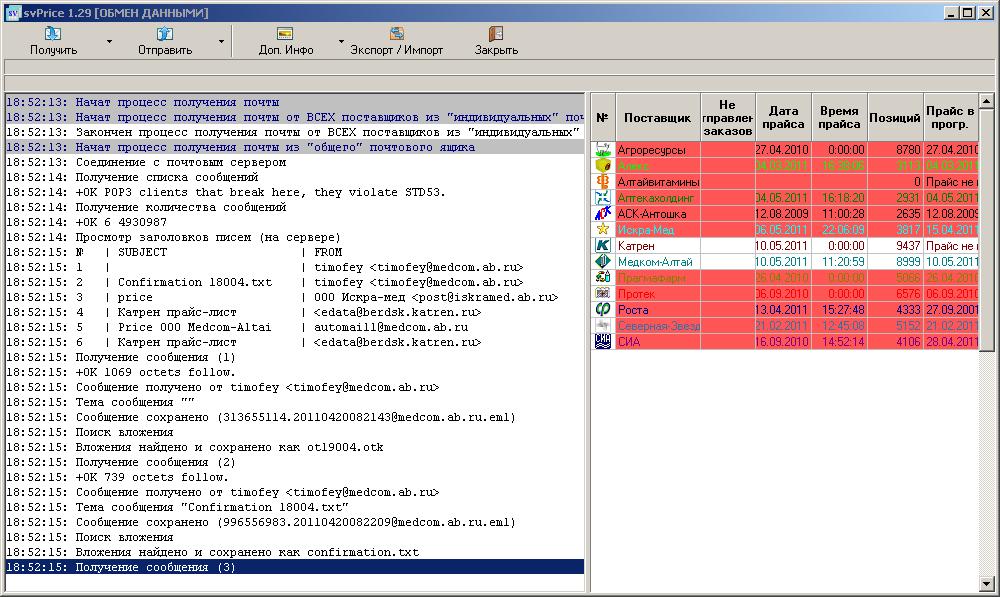Click the Экспорт / Импорт toolbar icon

click(x=397, y=35)
